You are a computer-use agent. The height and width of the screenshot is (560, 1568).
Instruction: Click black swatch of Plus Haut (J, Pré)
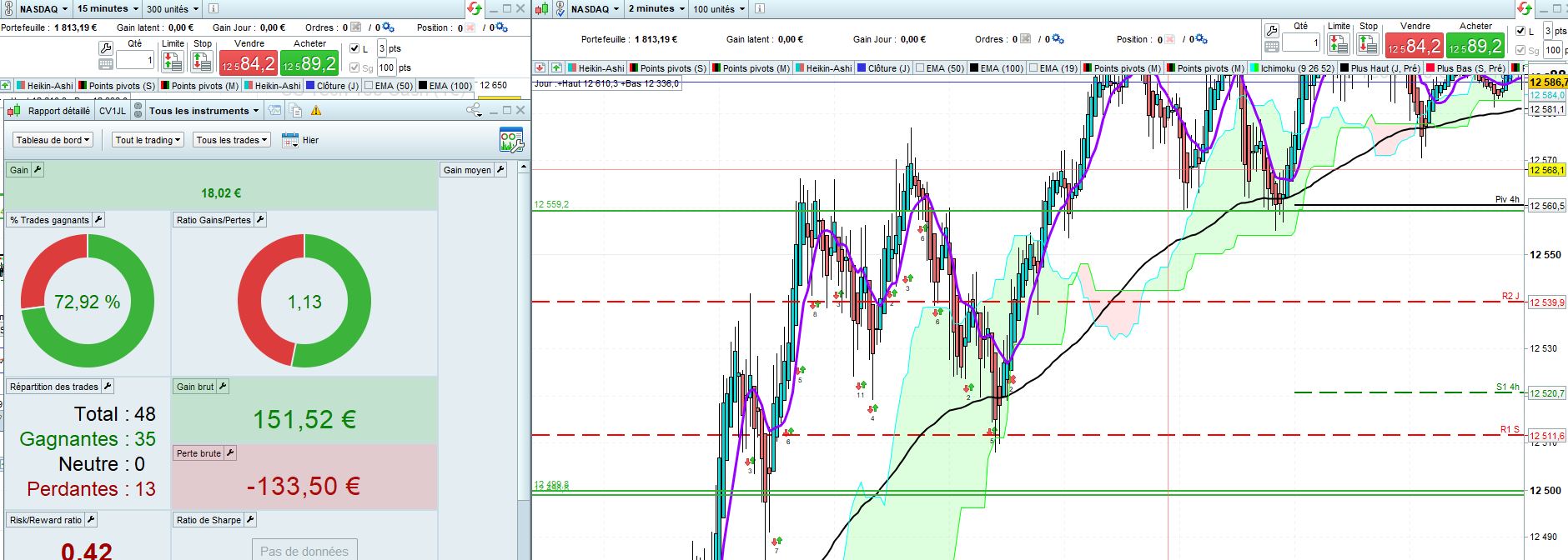(1344, 68)
